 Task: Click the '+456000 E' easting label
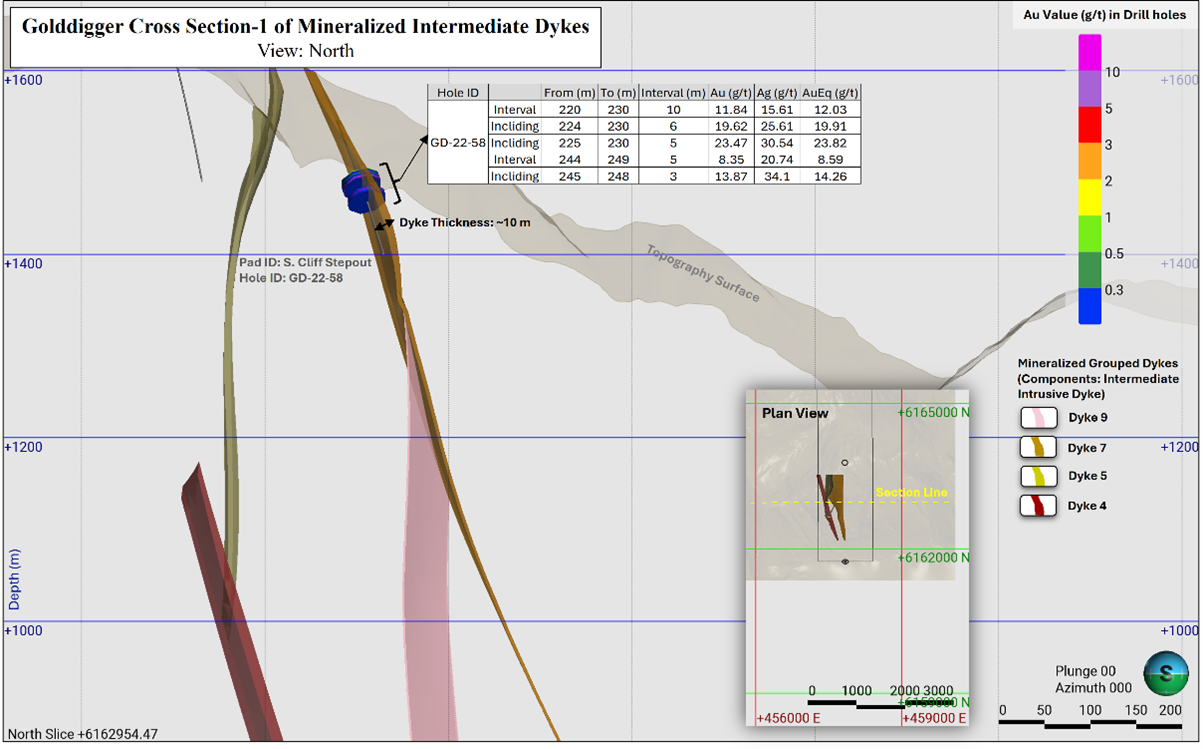click(789, 718)
